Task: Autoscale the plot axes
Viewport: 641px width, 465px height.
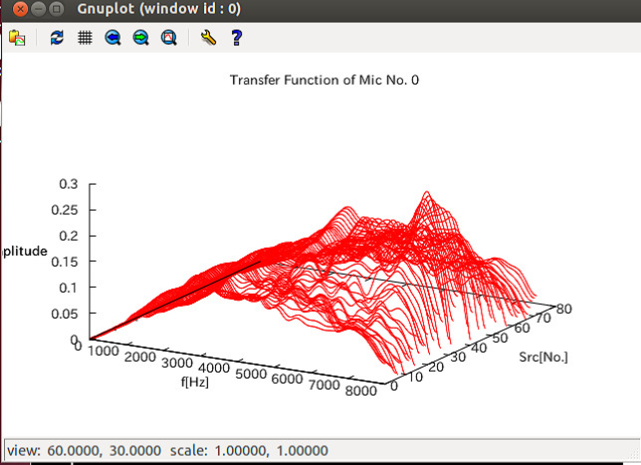Action: pos(169,38)
